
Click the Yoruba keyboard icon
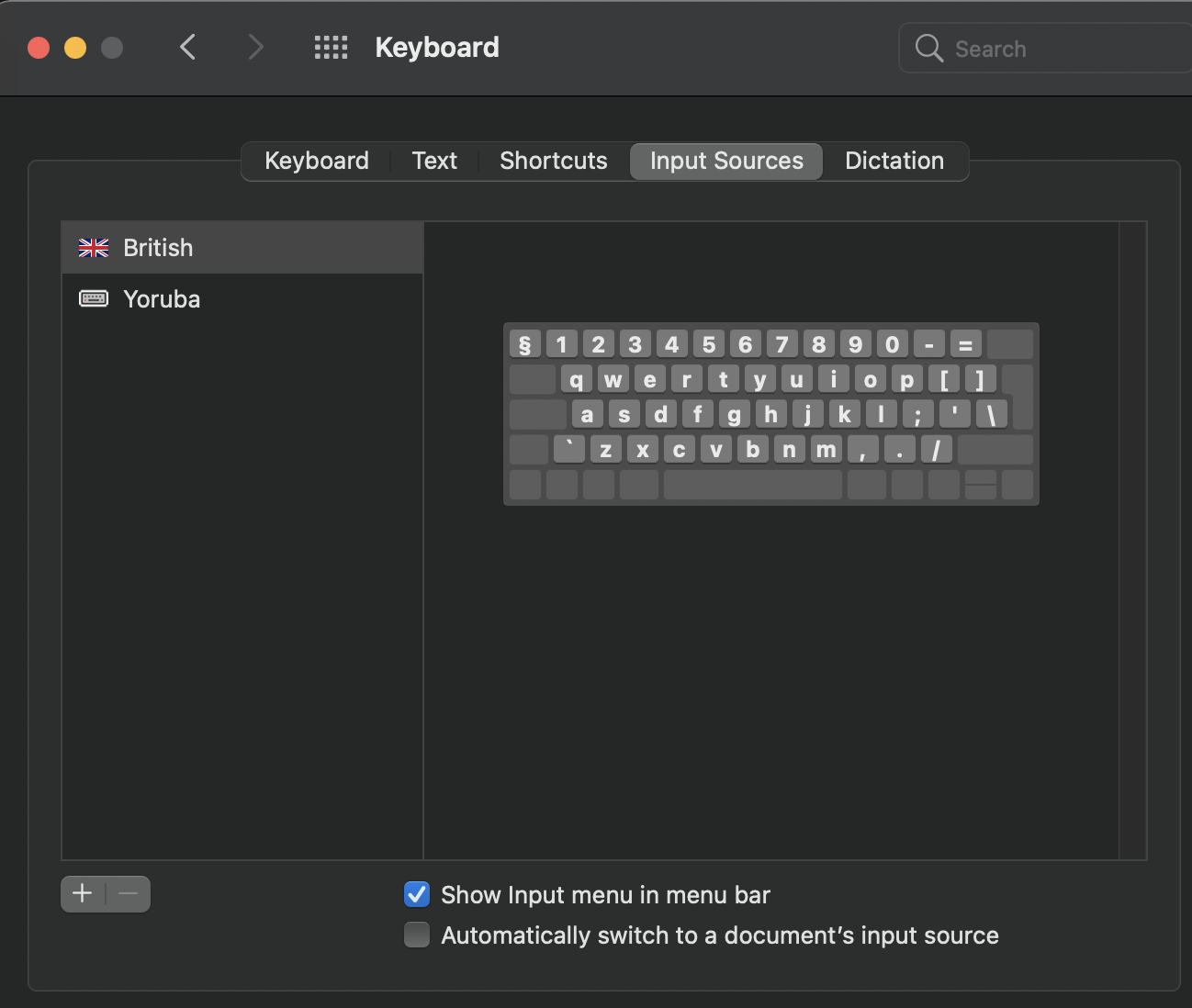coord(94,299)
